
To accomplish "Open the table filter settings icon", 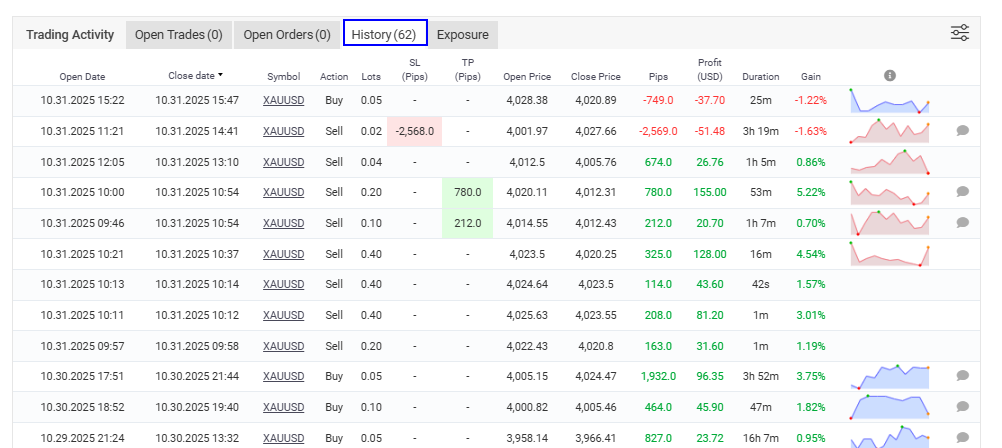I will pos(959,34).
